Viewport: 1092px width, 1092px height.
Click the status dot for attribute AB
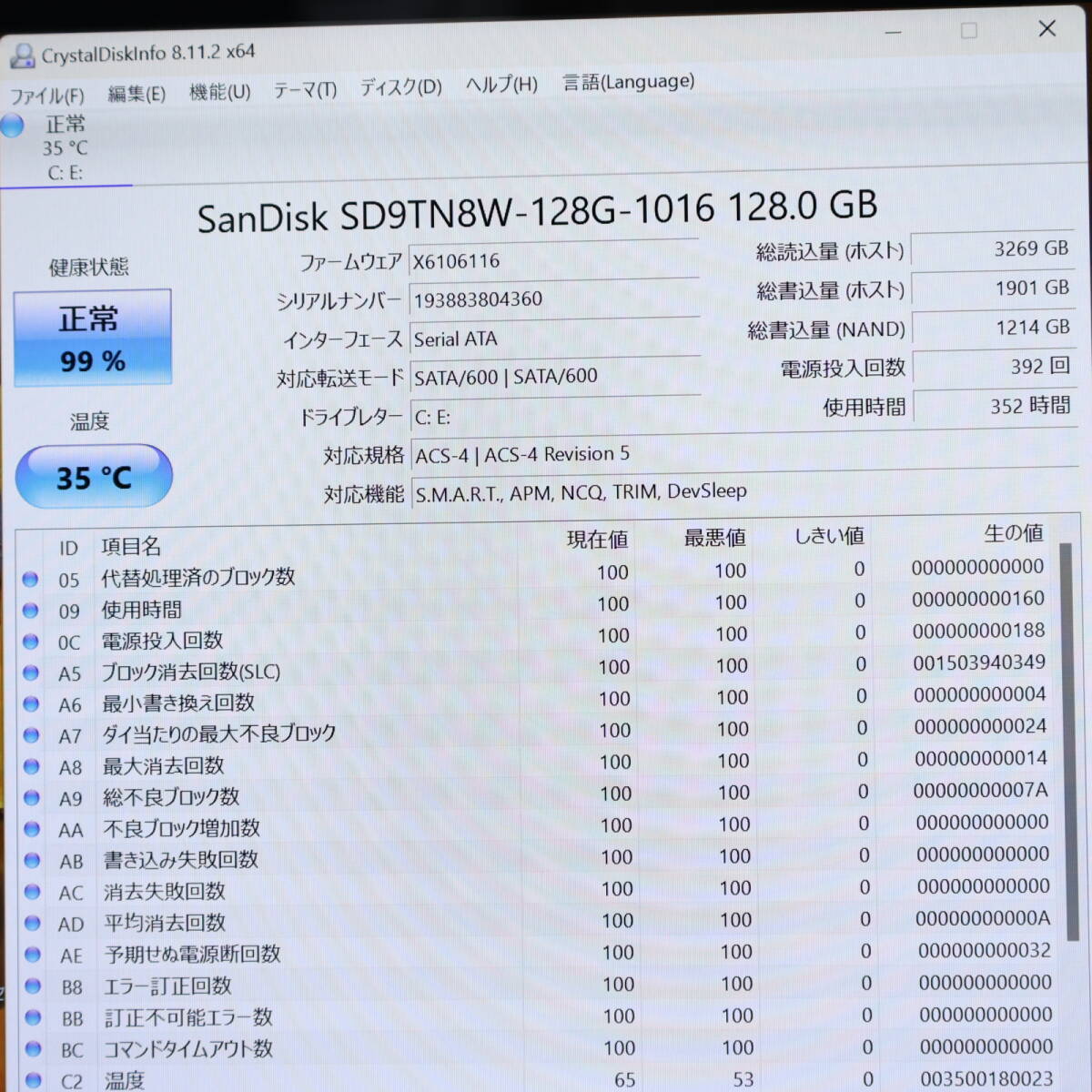click(x=32, y=861)
